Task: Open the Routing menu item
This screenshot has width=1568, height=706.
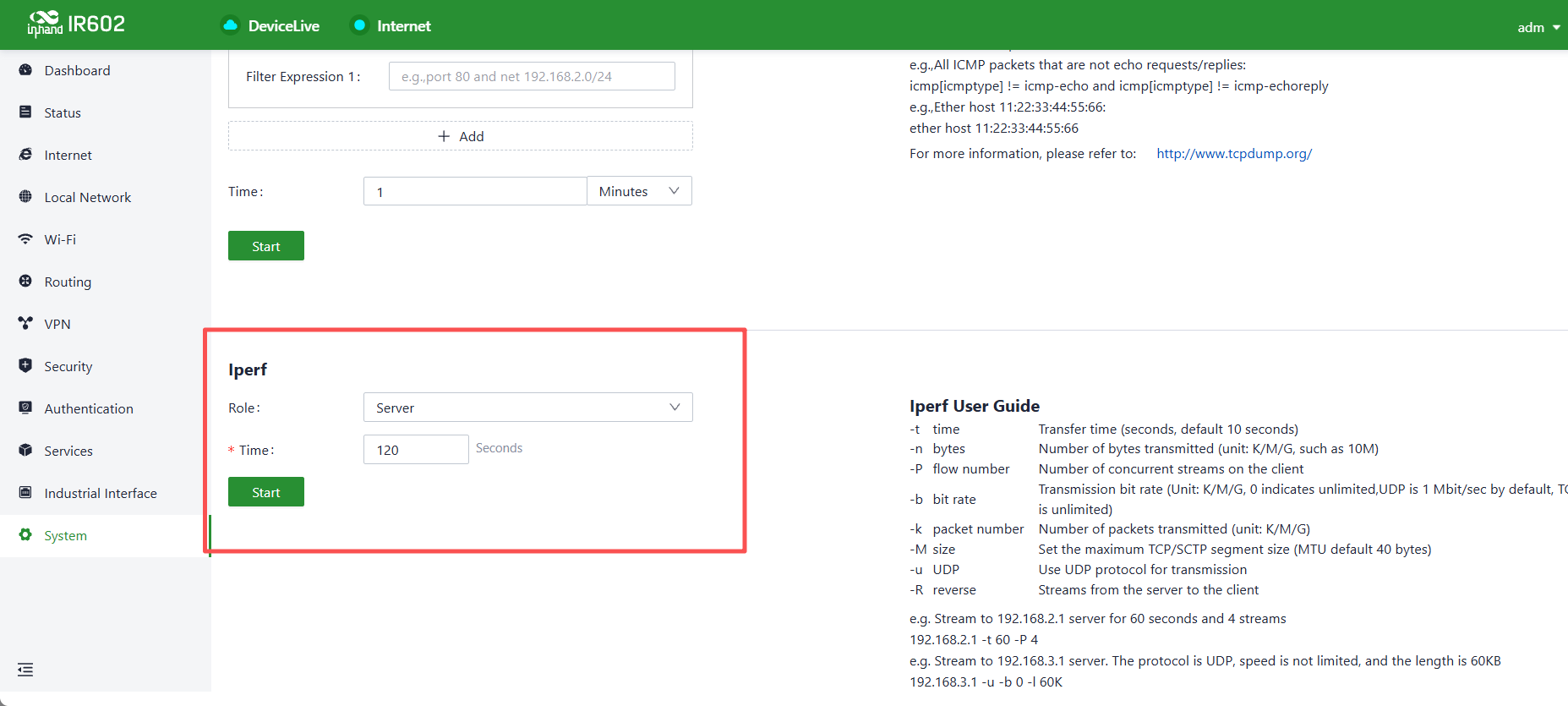Action: point(106,282)
